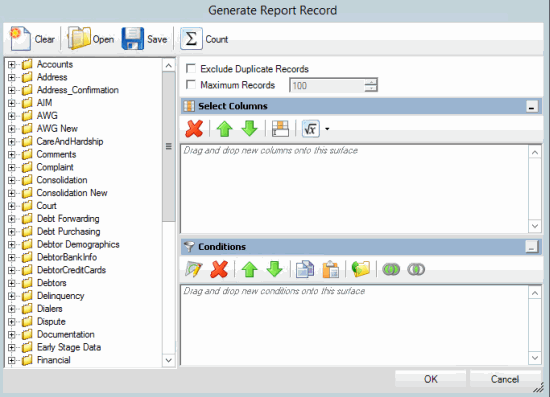Viewport: 550px width, 397px height.
Task: Click the folder with green arrow icon in Conditions
Action: coord(361,269)
